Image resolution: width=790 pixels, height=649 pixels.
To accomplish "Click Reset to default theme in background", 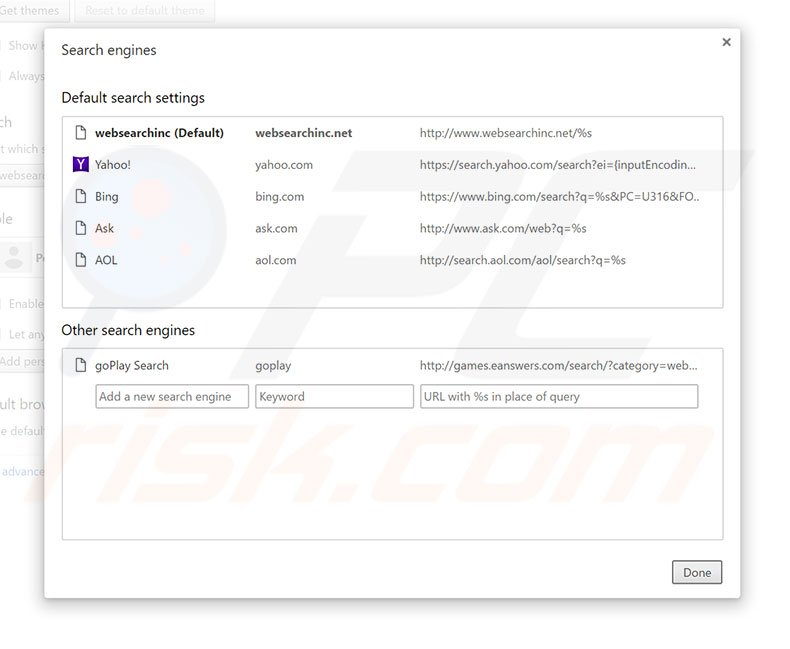I will (145, 10).
